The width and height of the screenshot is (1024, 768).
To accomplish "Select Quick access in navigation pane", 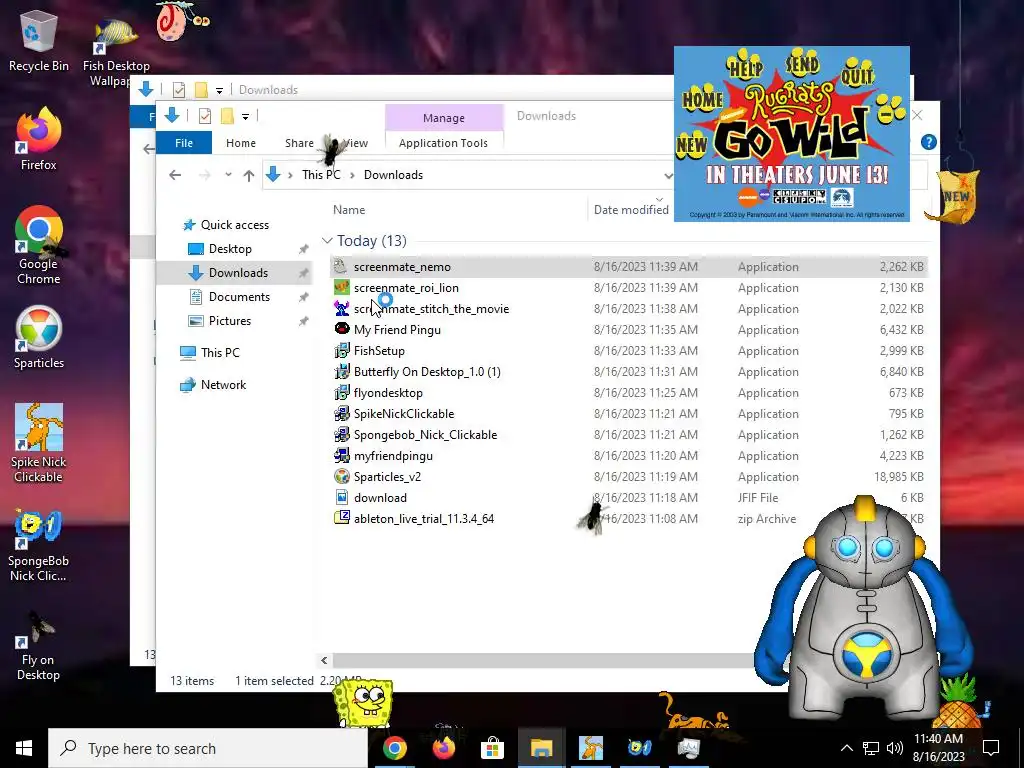I will (234, 225).
